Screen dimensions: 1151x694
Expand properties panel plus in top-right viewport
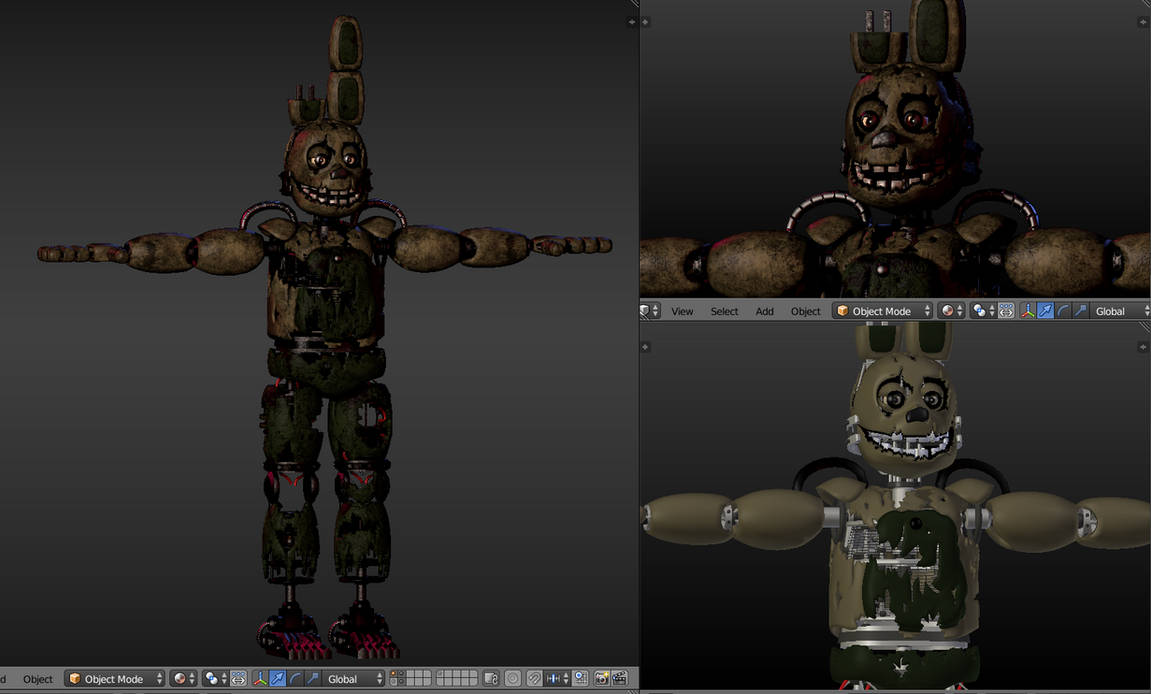point(1143,22)
